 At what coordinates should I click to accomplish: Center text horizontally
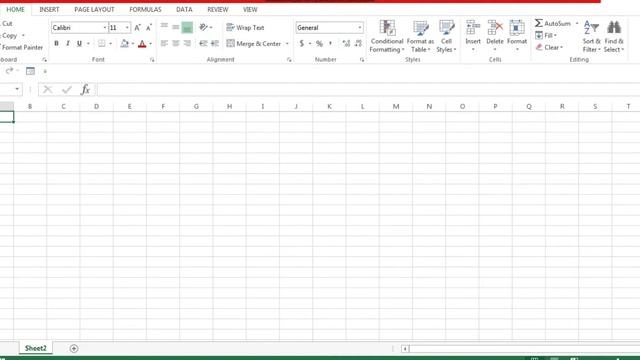(176, 43)
